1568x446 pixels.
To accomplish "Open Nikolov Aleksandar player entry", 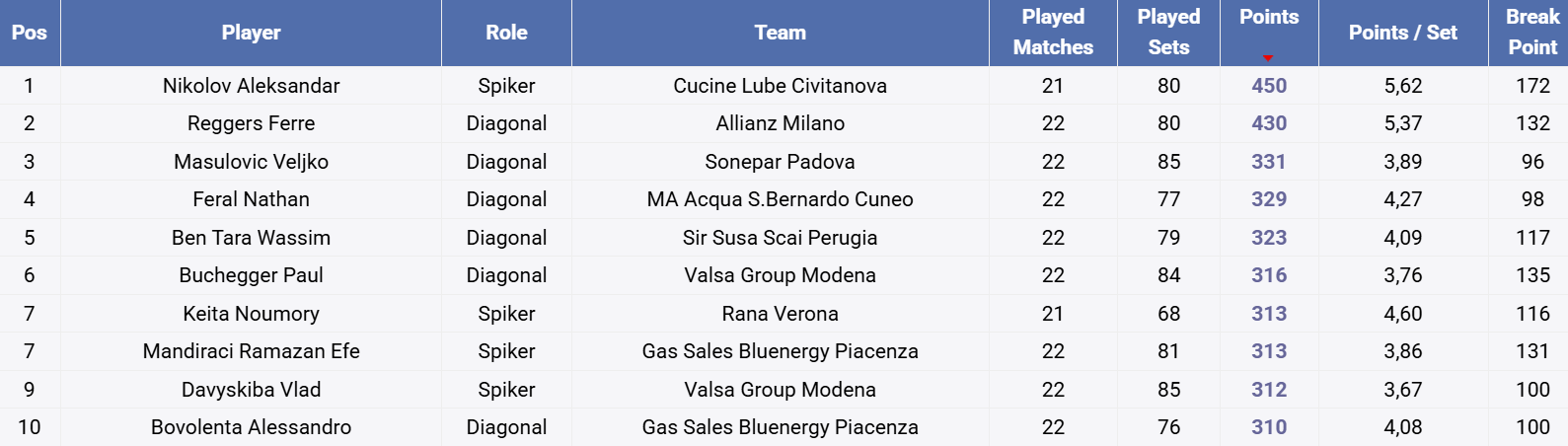I will [251, 86].
